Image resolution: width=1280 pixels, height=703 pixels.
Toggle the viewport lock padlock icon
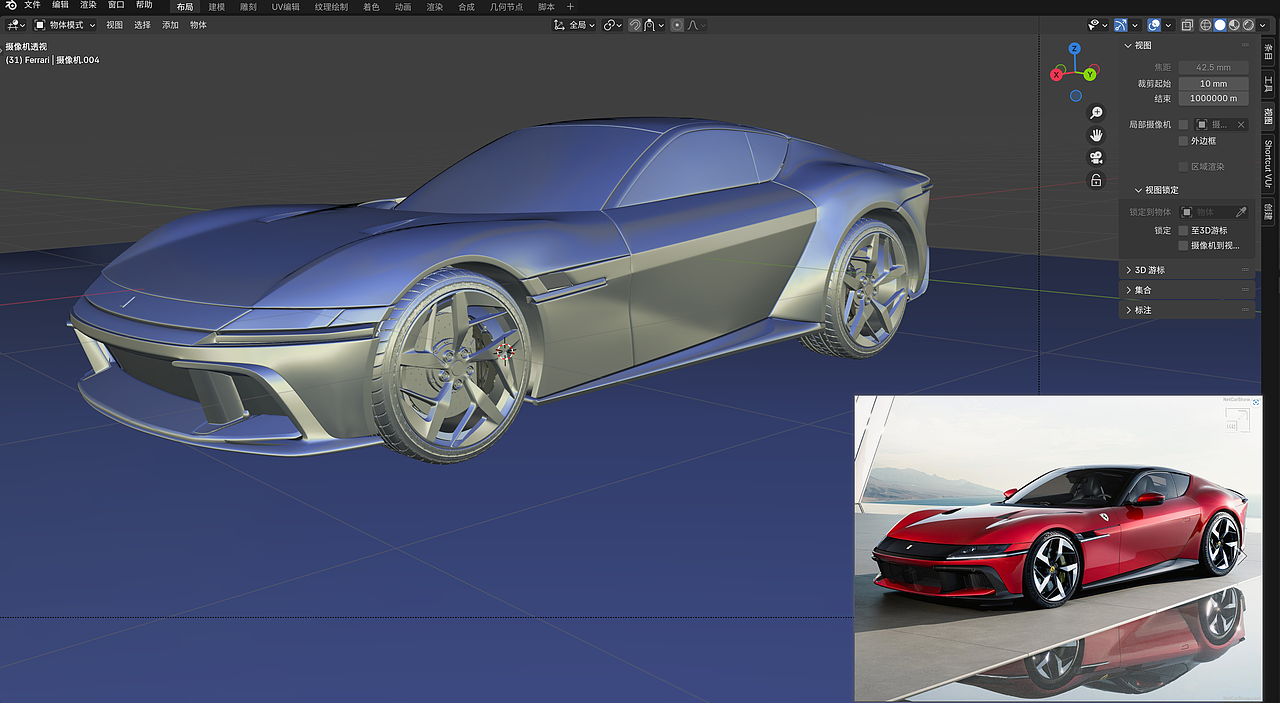[1096, 180]
